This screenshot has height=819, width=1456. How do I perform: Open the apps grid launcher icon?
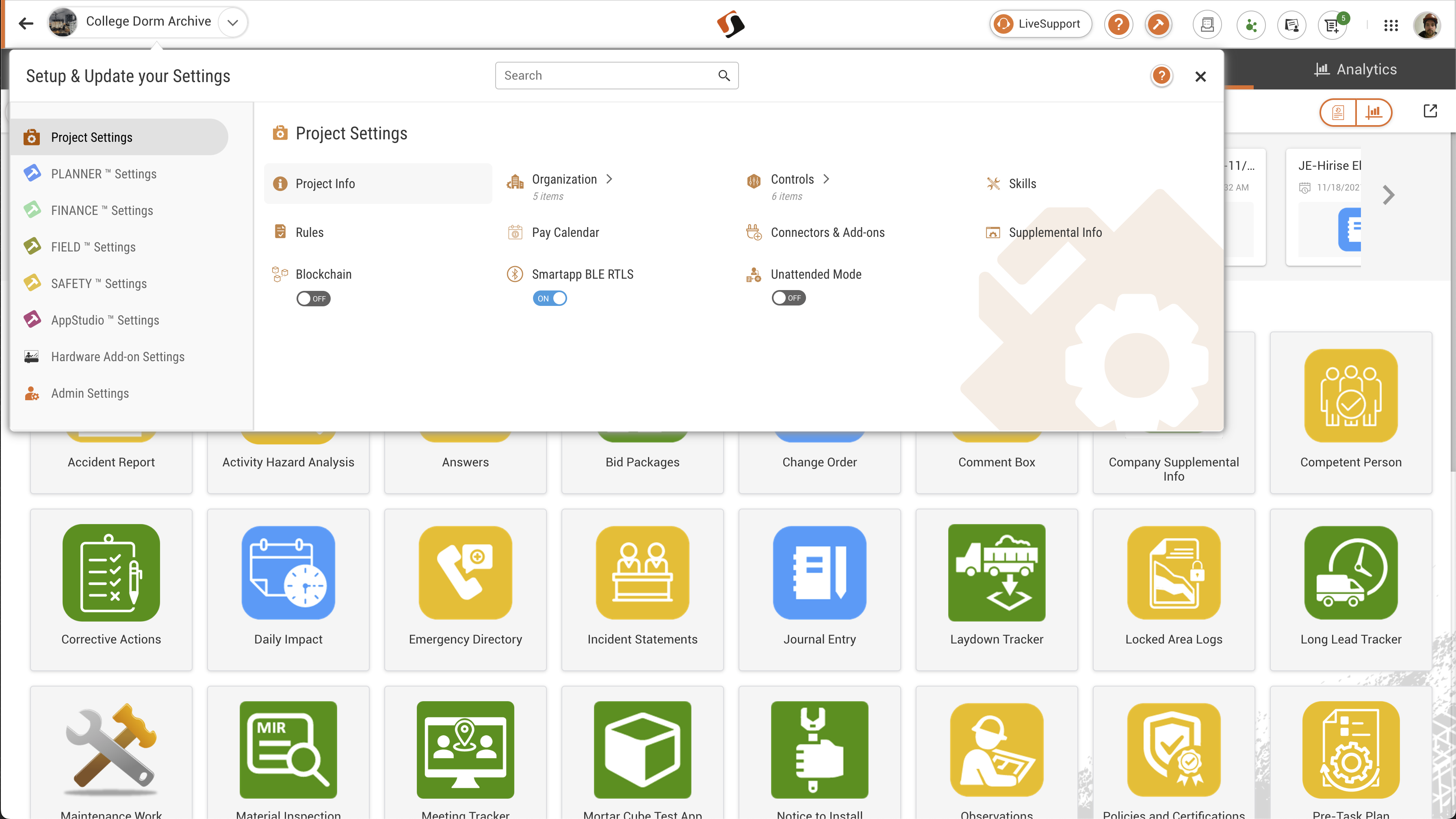click(1391, 25)
